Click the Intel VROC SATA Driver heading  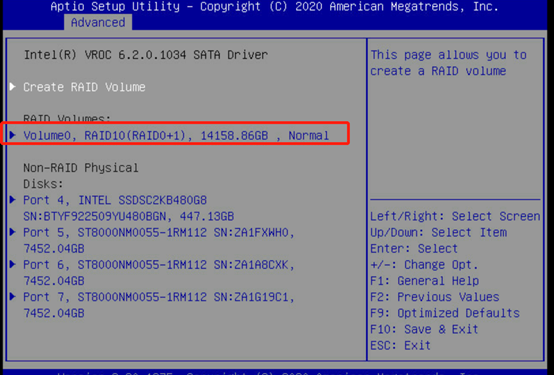tap(146, 55)
